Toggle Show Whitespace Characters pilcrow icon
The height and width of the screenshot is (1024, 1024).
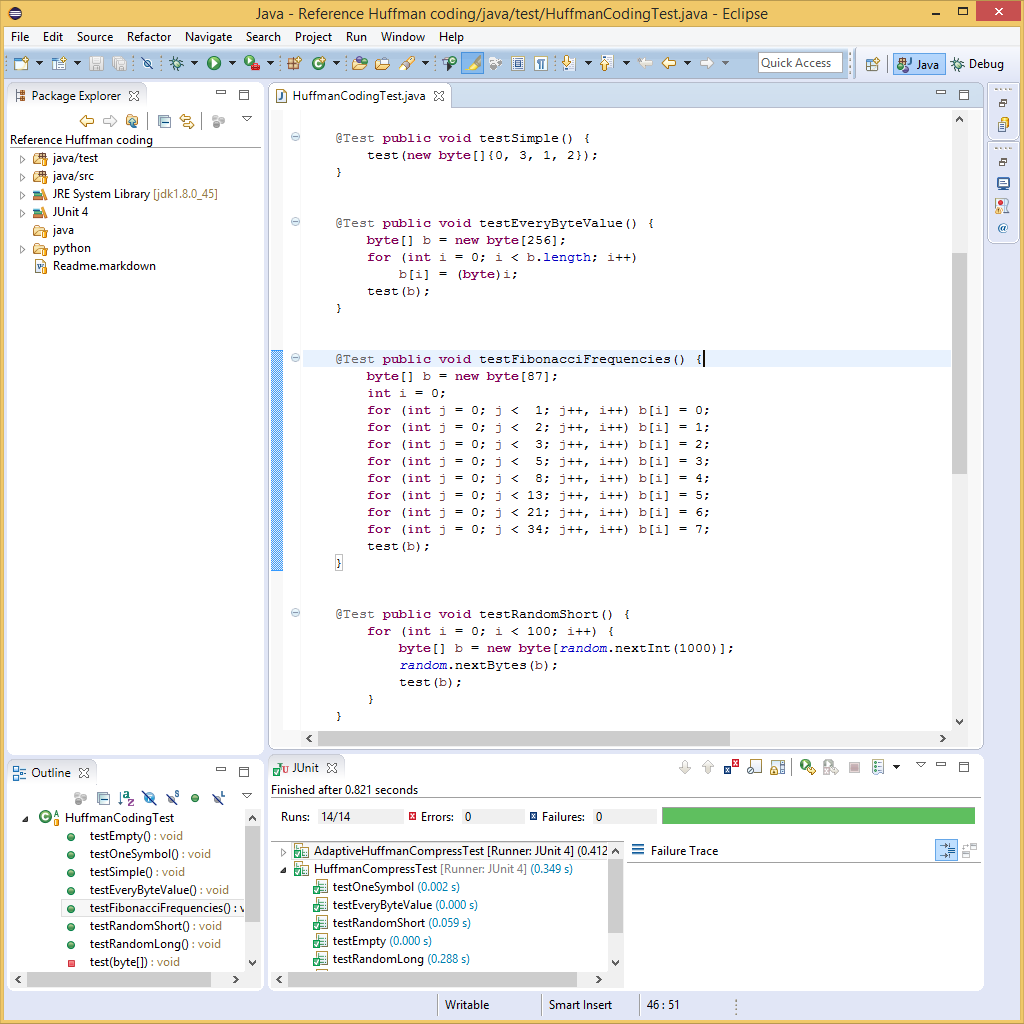pyautogui.click(x=541, y=63)
